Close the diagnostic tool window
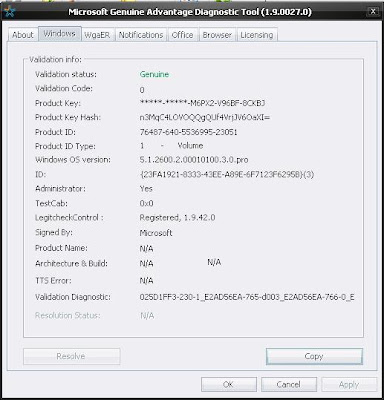Image resolution: width=384 pixels, height=400 pixels. pyautogui.click(x=373, y=11)
